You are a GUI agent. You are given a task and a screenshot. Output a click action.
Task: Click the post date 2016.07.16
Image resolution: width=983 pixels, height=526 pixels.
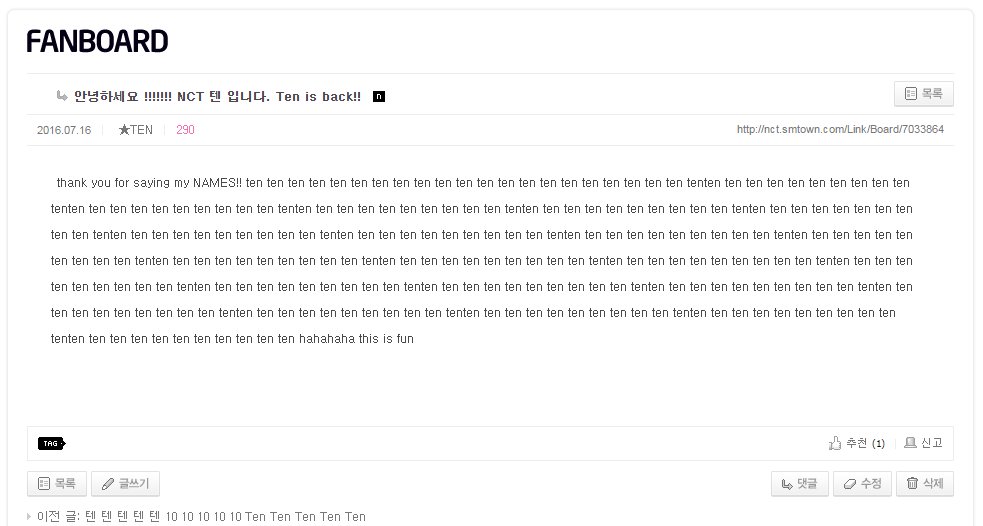pos(64,130)
